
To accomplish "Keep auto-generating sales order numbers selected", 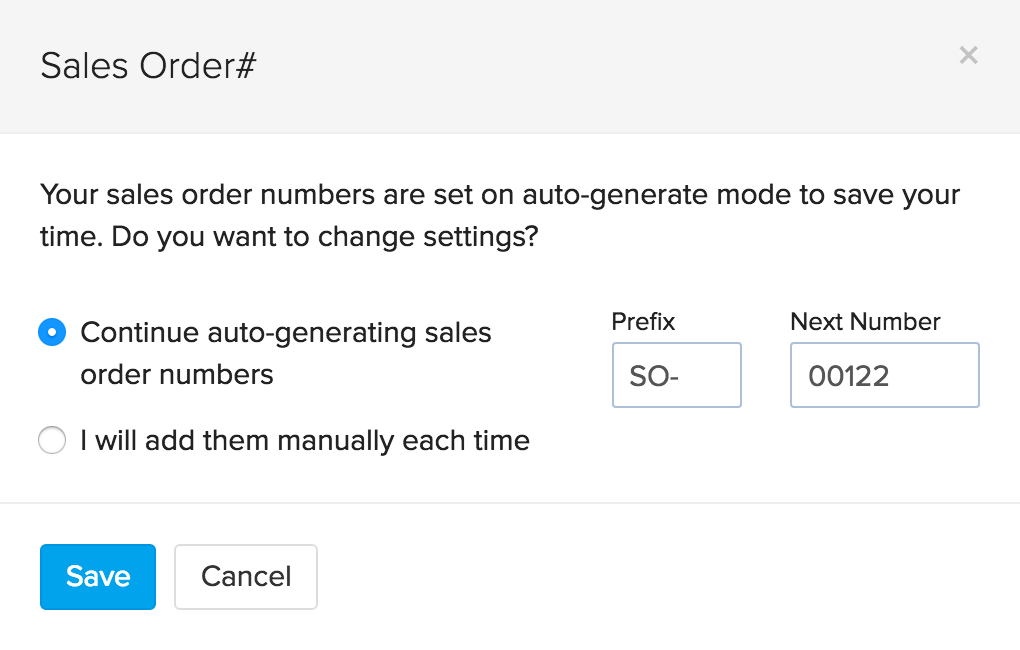I will 52,331.
